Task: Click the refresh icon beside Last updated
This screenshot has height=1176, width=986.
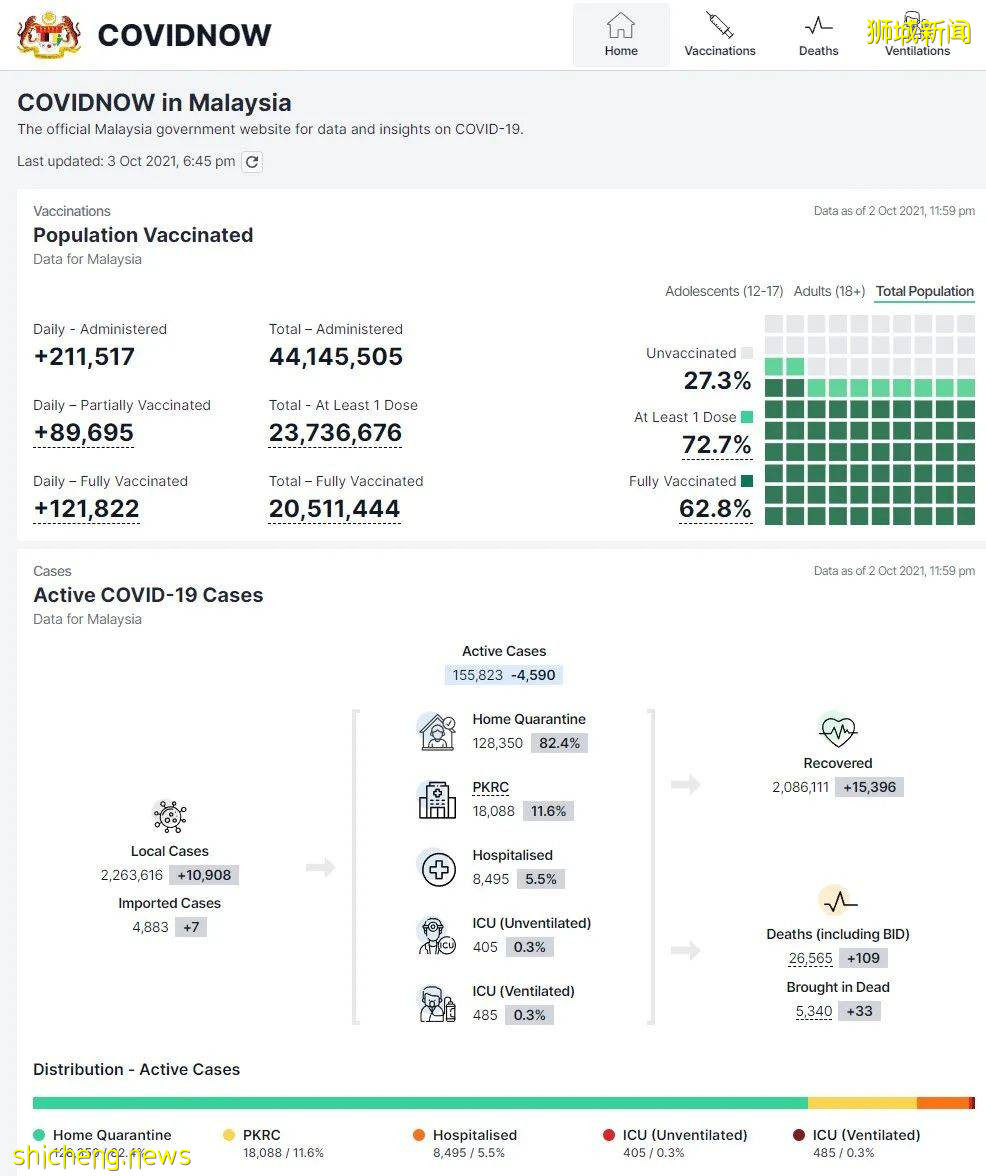Action: (252, 162)
